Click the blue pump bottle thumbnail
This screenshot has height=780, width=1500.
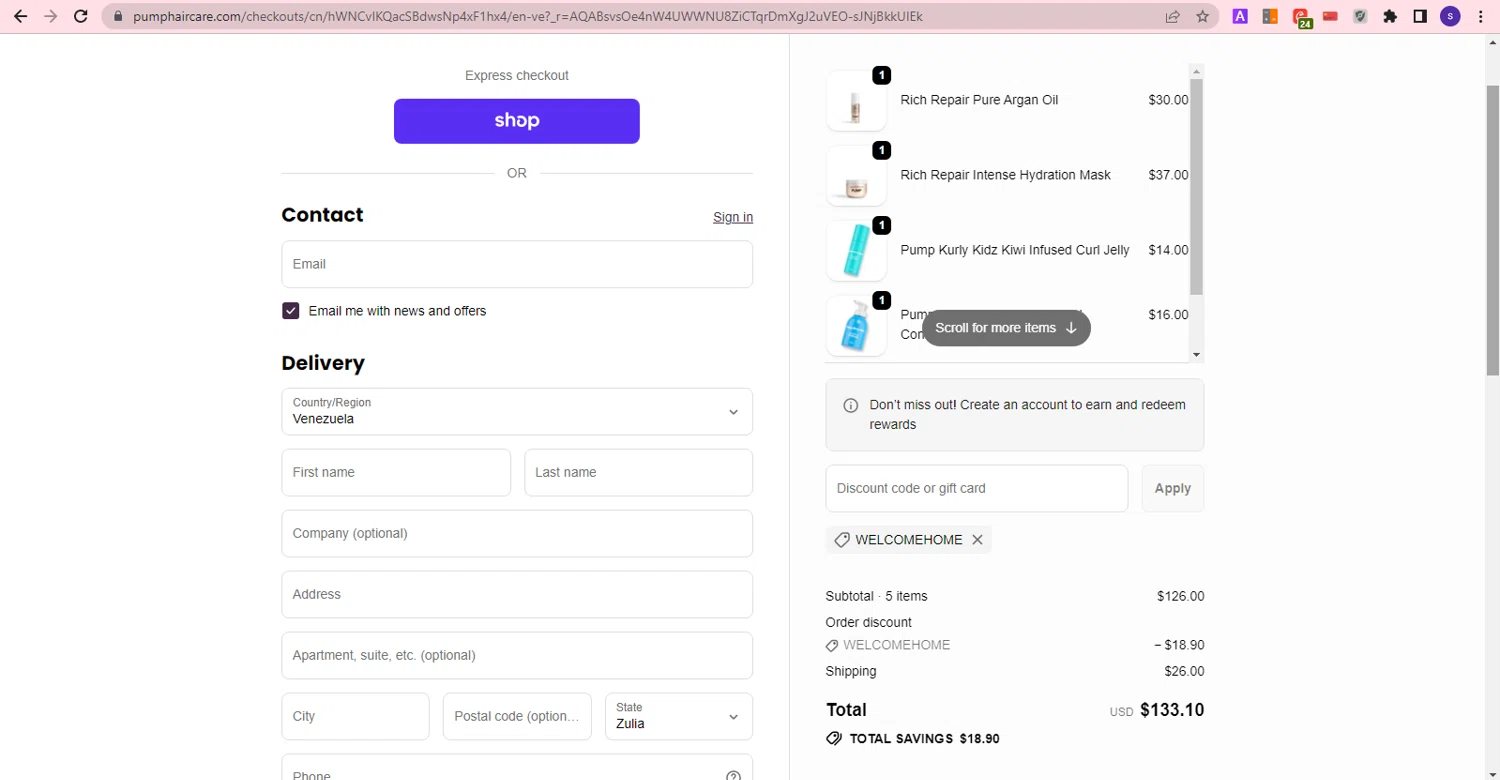(x=856, y=326)
